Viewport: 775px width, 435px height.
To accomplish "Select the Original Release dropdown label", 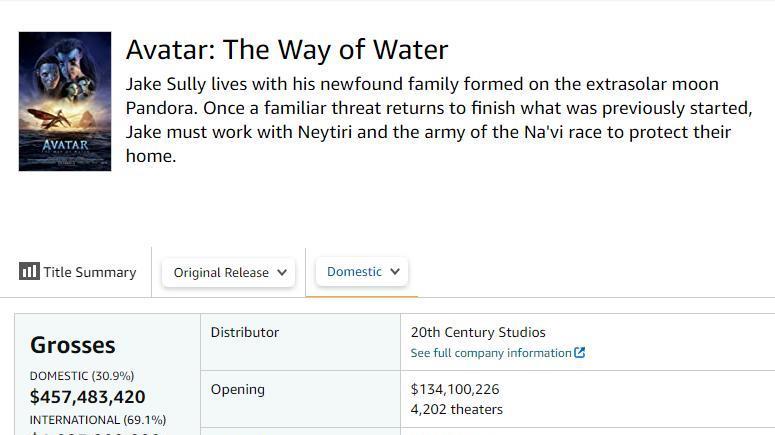I will [221, 272].
